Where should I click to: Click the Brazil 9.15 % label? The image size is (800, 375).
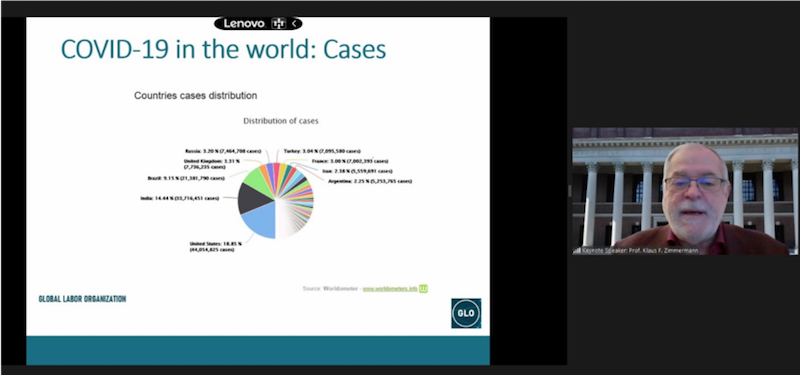coord(186,179)
